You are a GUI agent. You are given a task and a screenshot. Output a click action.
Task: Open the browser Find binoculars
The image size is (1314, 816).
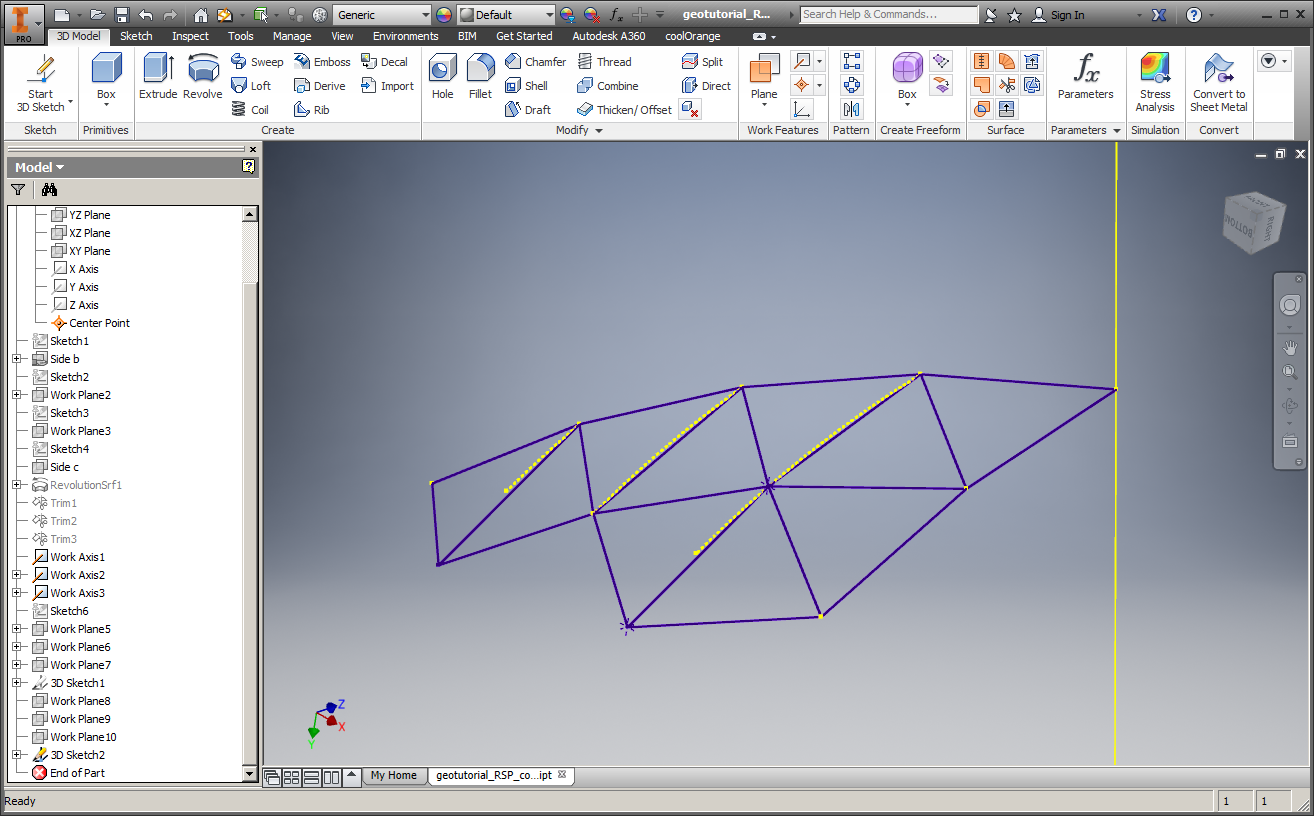tap(50, 190)
